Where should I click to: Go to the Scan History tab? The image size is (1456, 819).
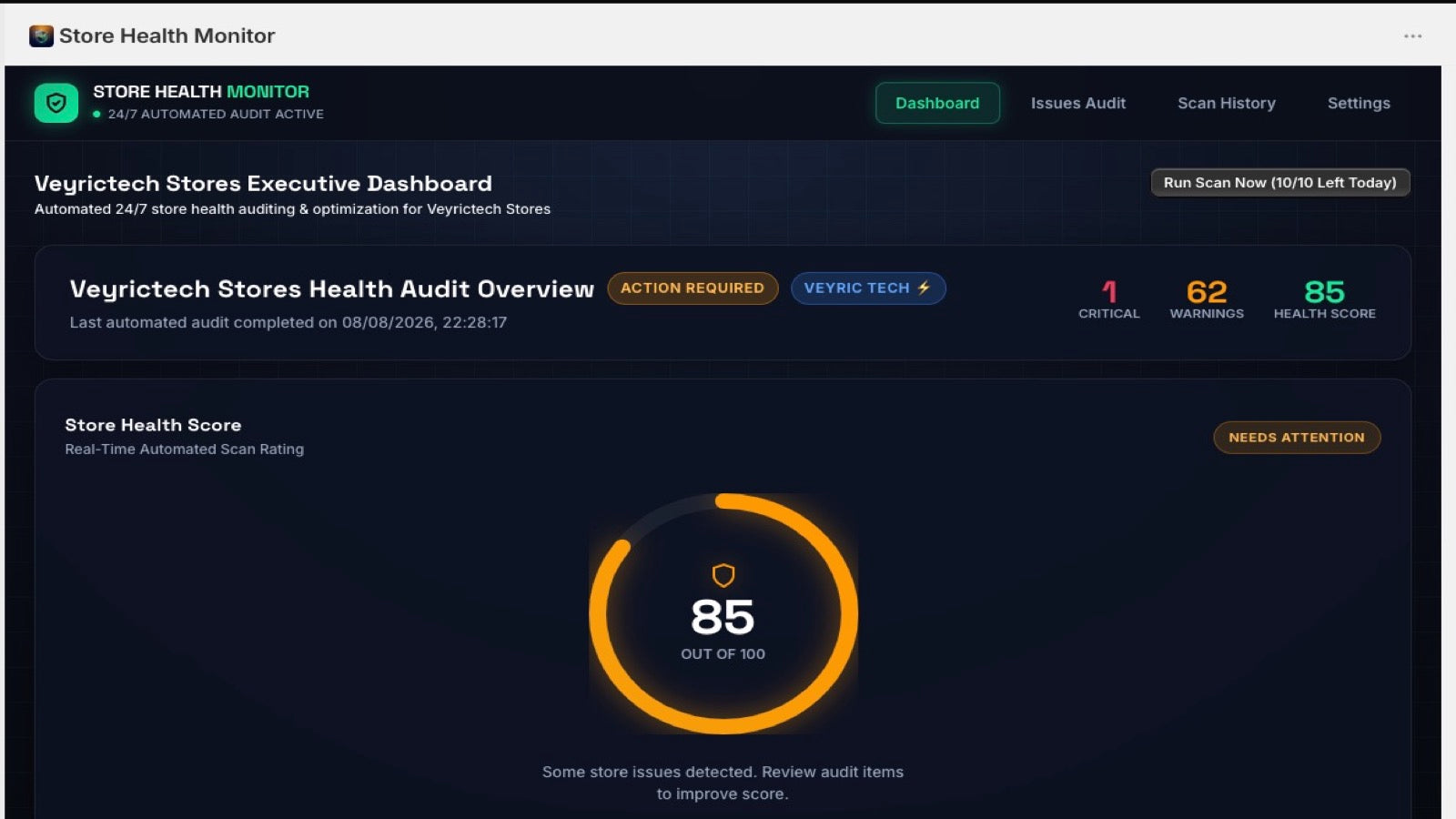pos(1227,103)
